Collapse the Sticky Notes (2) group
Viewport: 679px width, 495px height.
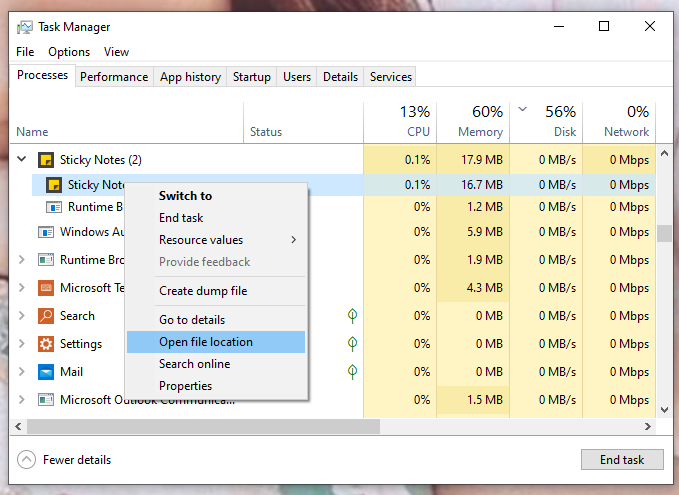[x=22, y=159]
